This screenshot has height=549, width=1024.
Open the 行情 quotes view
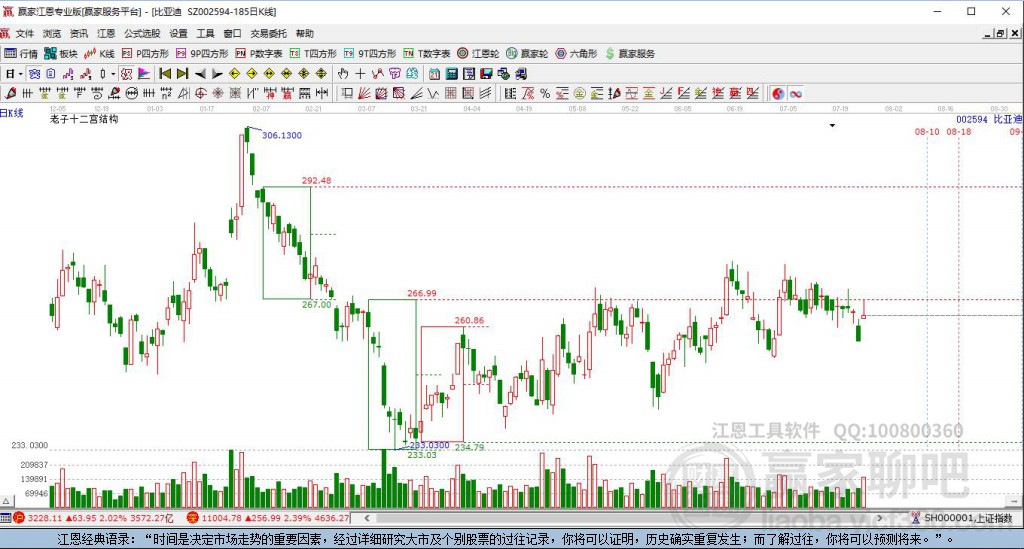[x=20, y=54]
